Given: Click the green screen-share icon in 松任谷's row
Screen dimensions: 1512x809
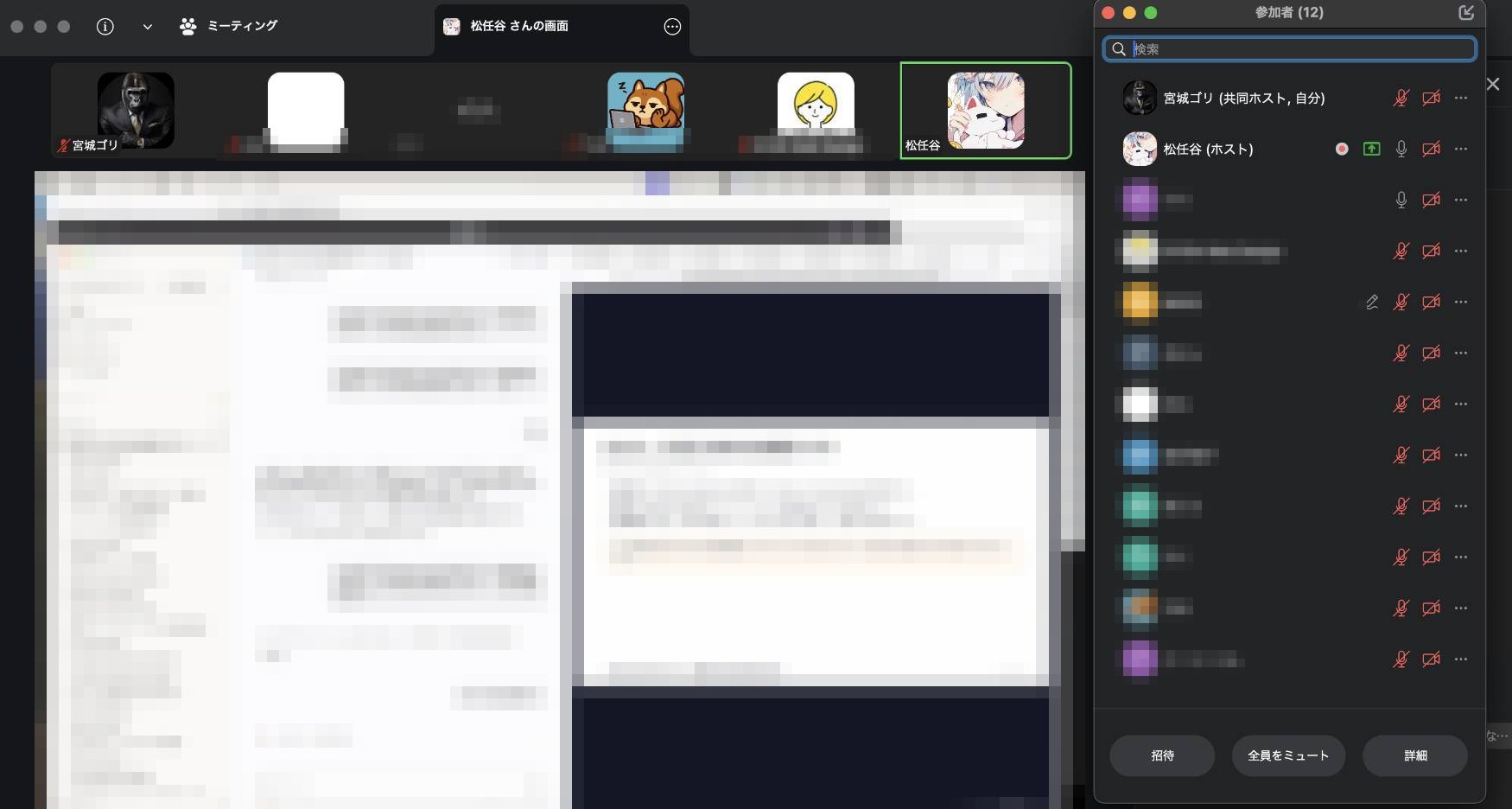Looking at the screenshot, I should (1371, 149).
